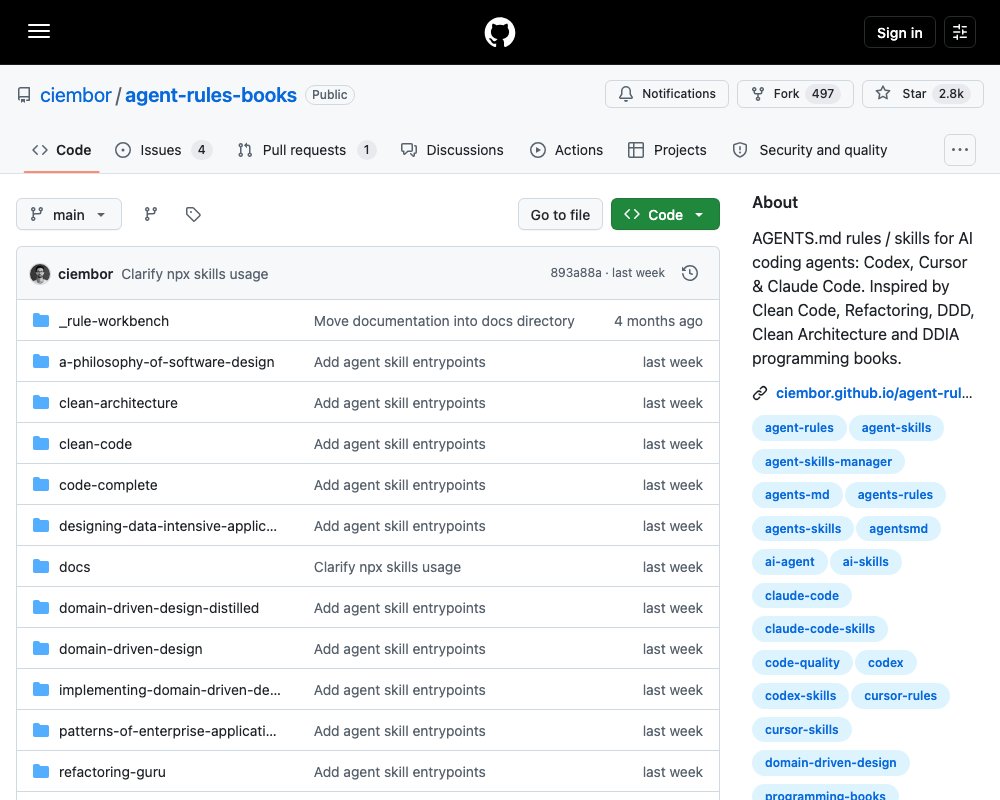Image resolution: width=1000 pixels, height=800 pixels.
Task: Open the refactoring-guru folder
Action: pyautogui.click(x=112, y=772)
